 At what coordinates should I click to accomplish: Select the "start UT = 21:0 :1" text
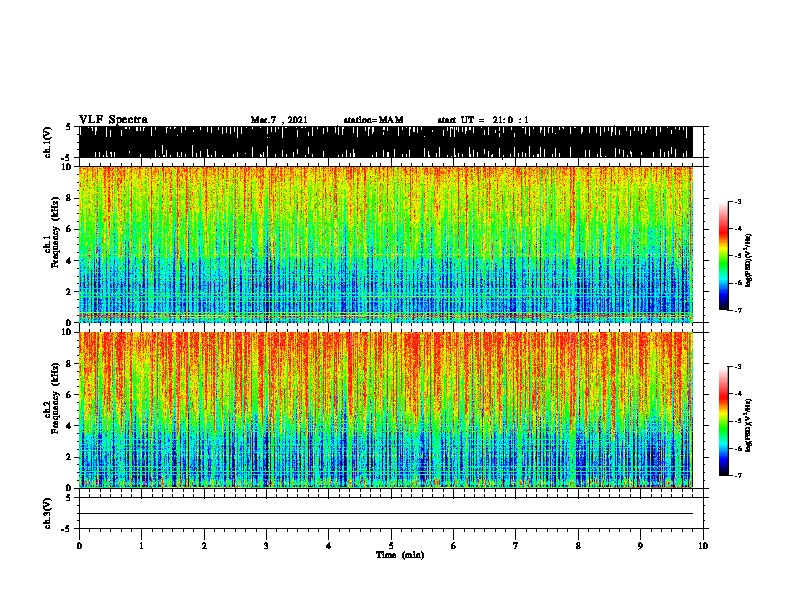pyautogui.click(x=483, y=120)
